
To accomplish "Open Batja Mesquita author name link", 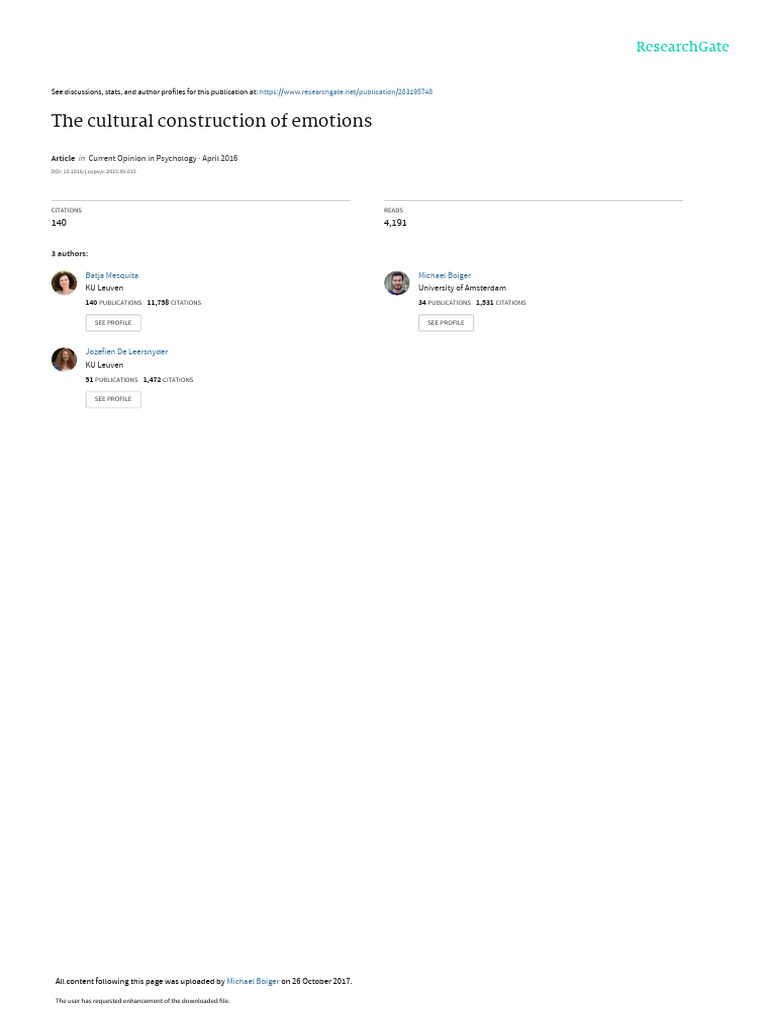I will 112,276.
